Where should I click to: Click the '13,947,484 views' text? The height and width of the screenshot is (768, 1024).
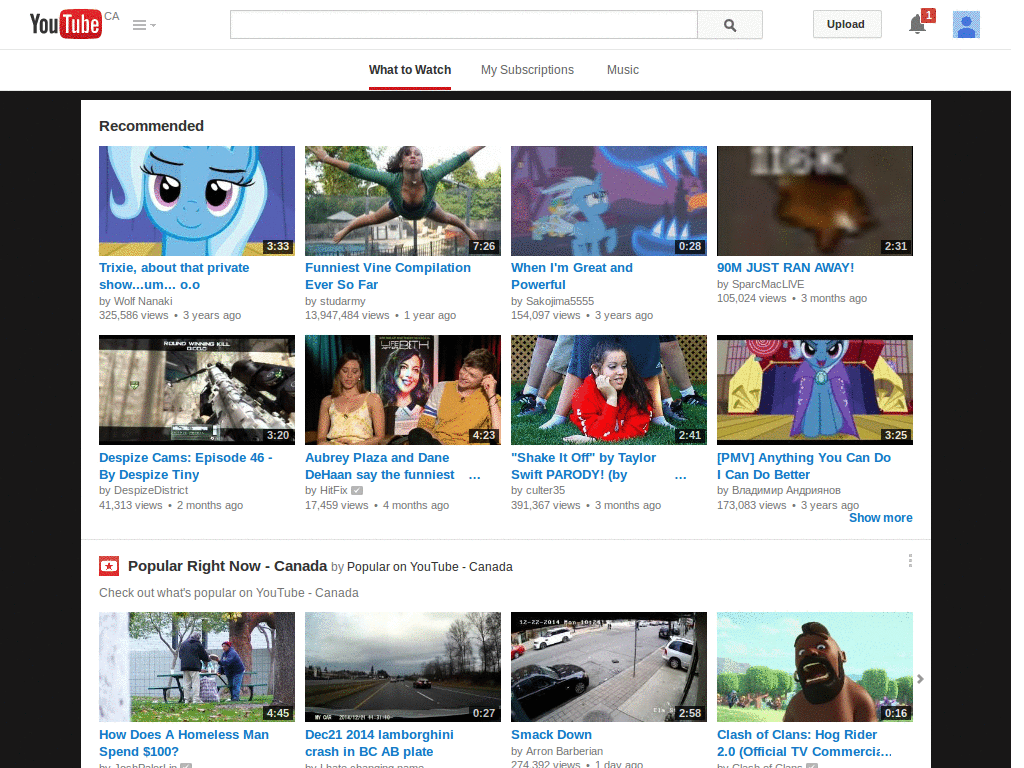pos(347,315)
